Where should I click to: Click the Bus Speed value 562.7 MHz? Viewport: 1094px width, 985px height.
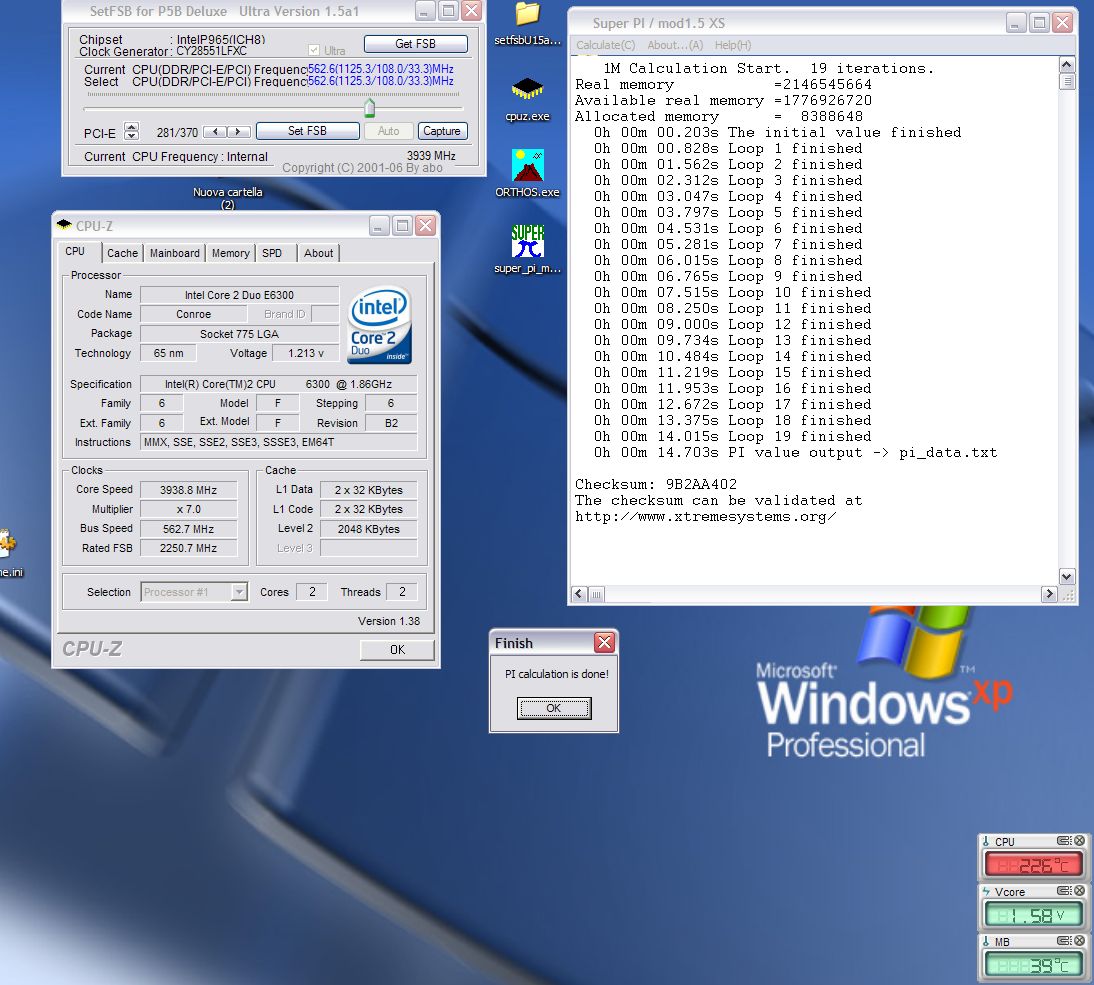pos(188,529)
